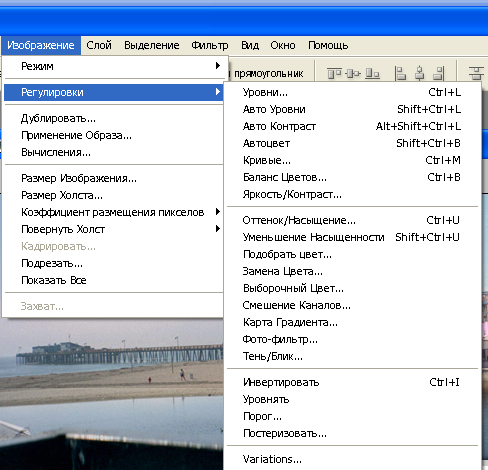Choose the grayed-out Кадрировать... entry
Viewport: 488px width, 470px height.
pos(113,246)
